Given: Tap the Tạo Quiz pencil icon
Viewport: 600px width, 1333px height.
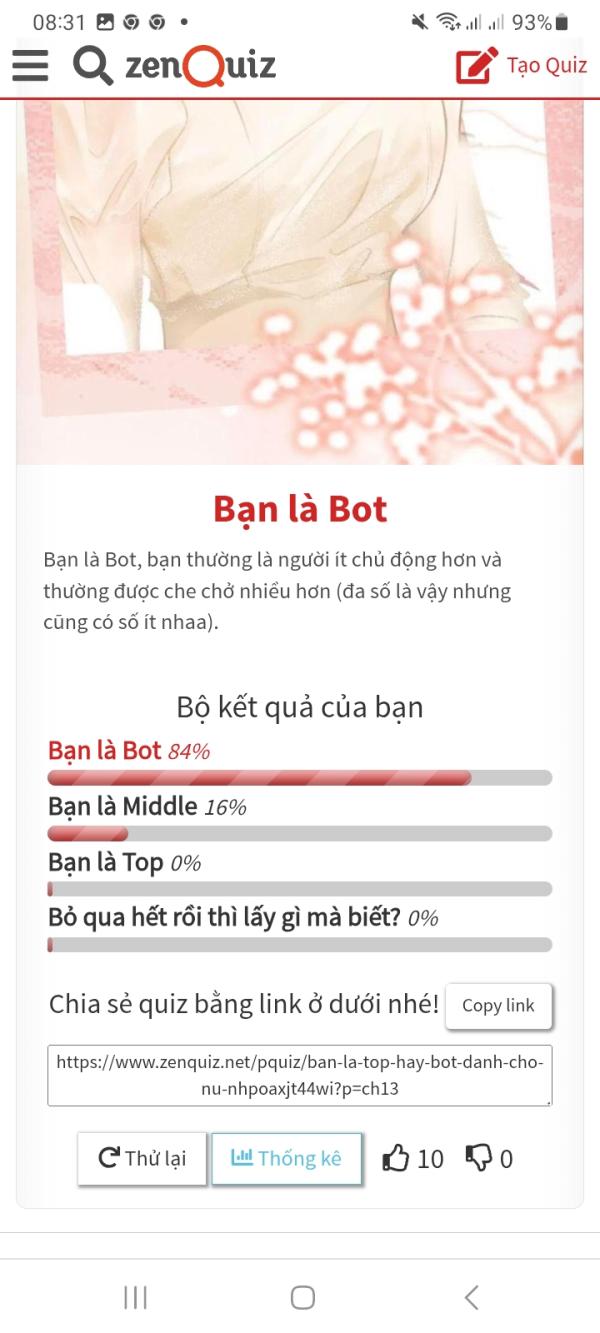Looking at the screenshot, I should coord(477,66).
